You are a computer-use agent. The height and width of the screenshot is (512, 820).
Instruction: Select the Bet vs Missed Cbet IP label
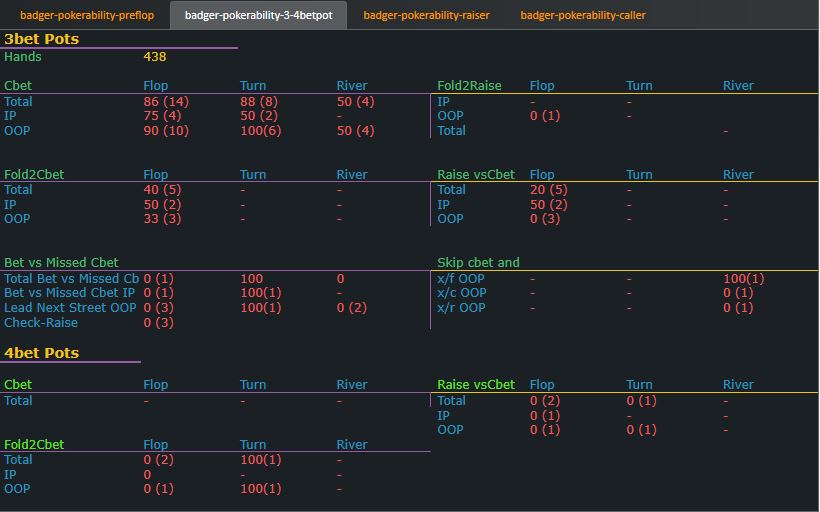tap(69, 293)
